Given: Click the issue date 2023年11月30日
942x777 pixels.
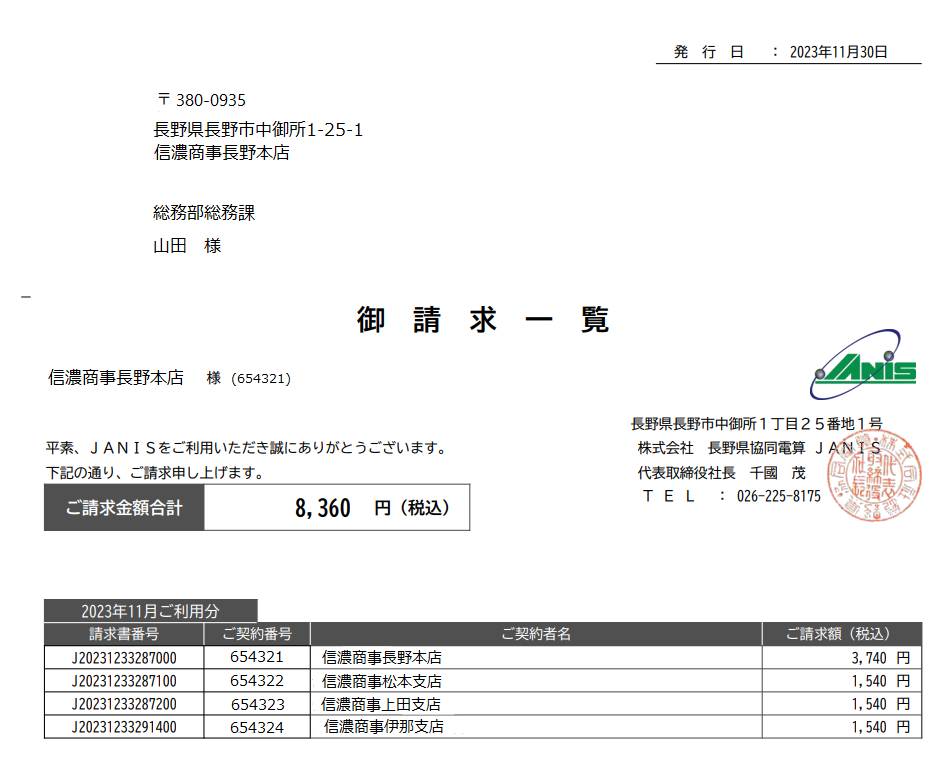Looking at the screenshot, I should pos(838,52).
